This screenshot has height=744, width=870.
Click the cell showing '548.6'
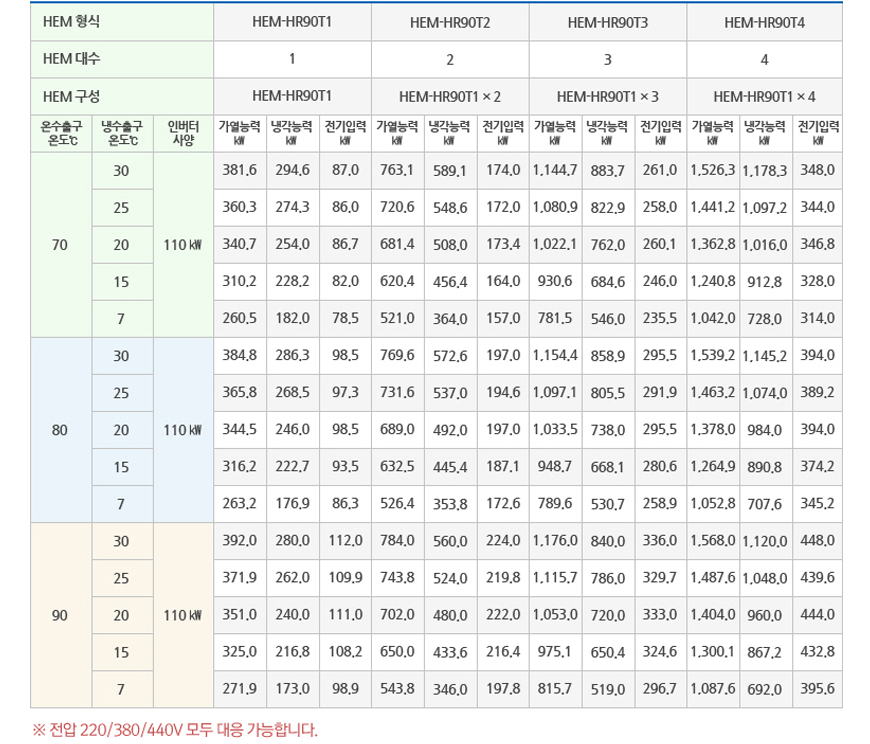pos(450,207)
